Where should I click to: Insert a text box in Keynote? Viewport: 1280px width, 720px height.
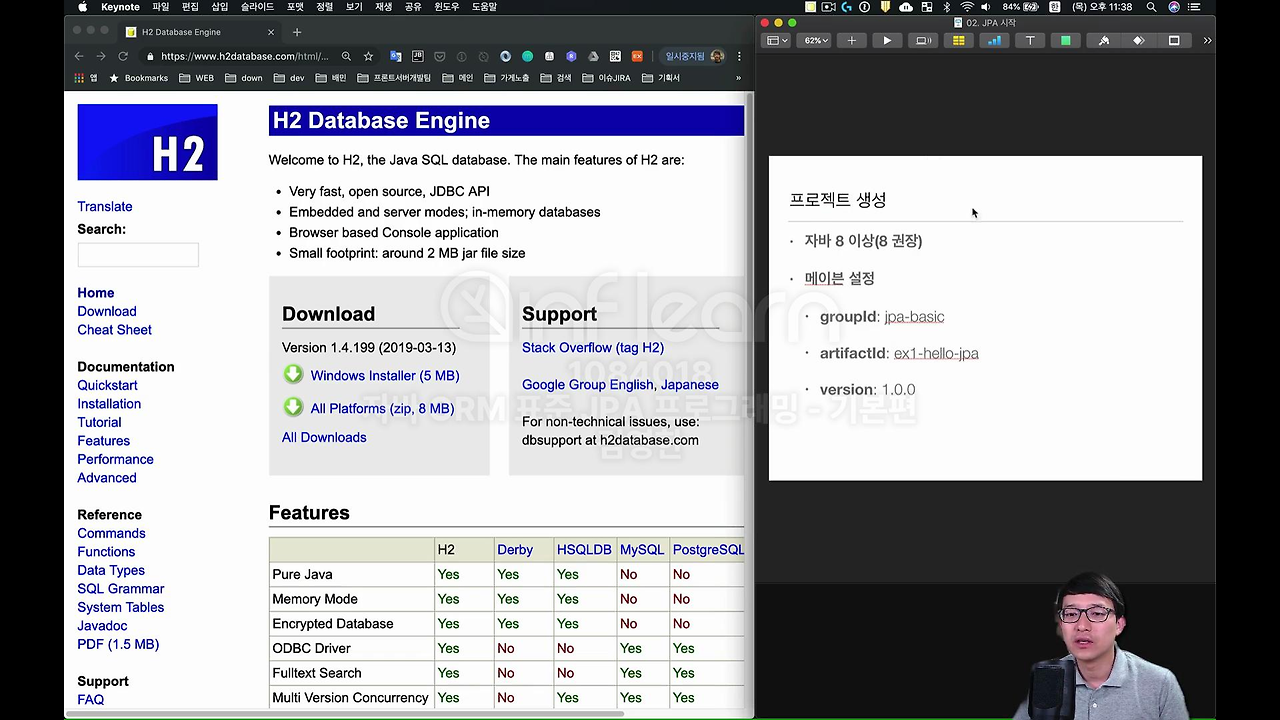[x=1030, y=41]
